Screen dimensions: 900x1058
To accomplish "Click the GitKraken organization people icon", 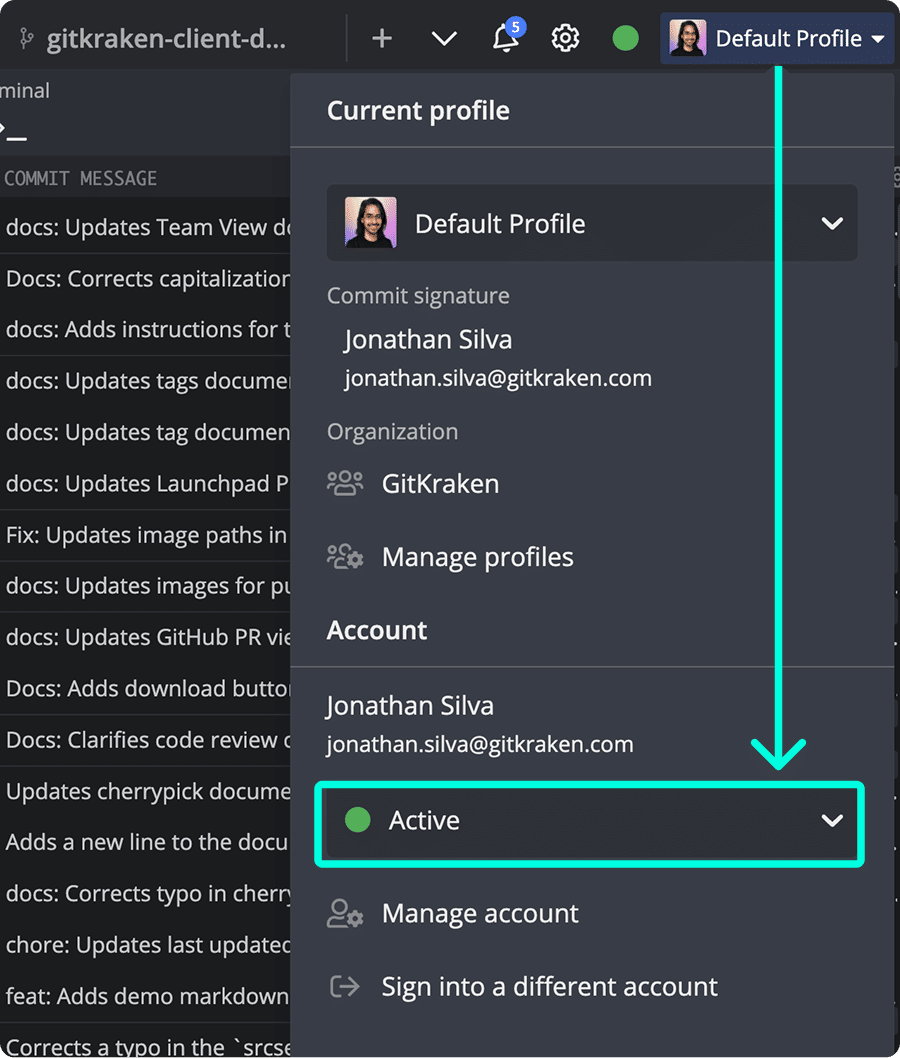I will 344,483.
